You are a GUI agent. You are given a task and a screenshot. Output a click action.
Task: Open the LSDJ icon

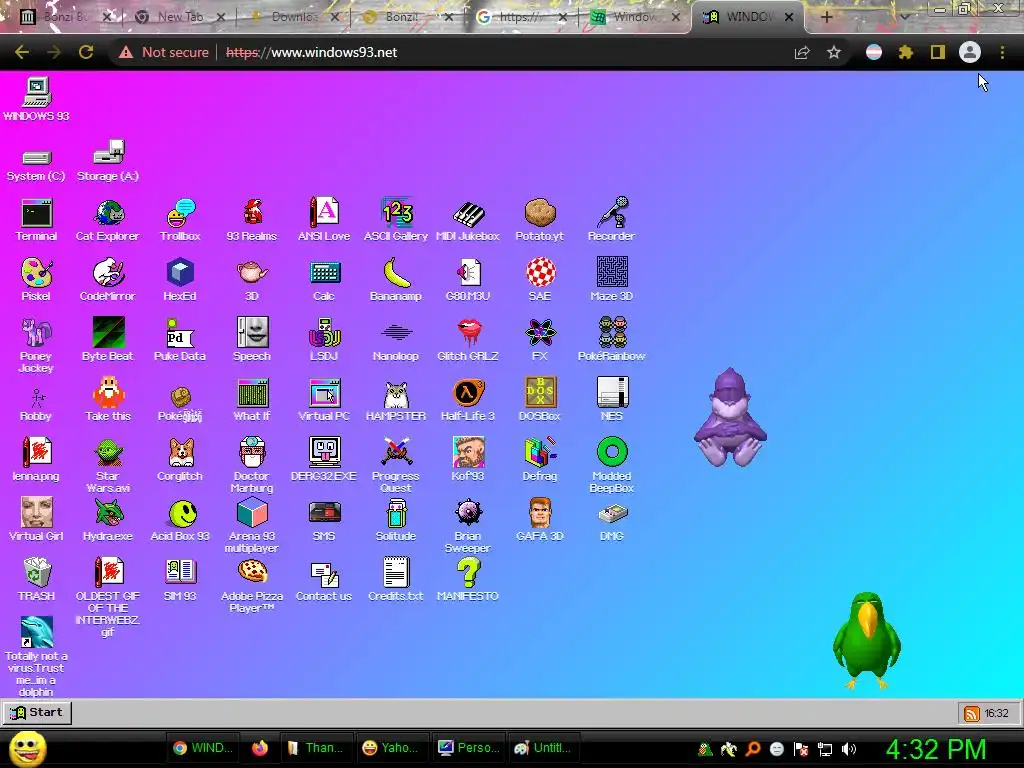coord(324,340)
